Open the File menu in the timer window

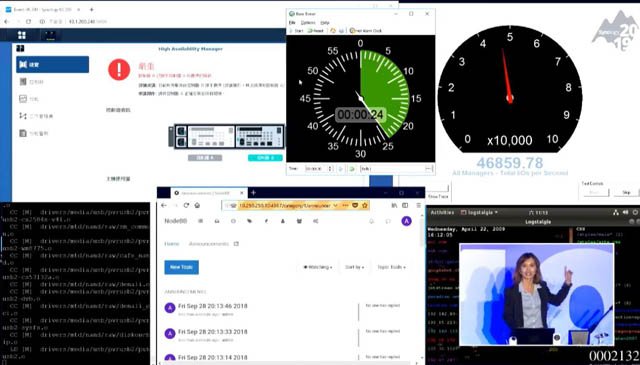[x=292, y=22]
